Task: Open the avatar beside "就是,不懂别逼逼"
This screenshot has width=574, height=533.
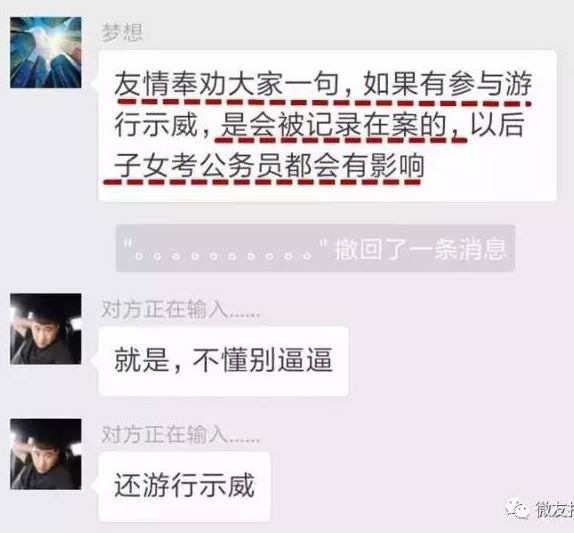Action: 46,329
